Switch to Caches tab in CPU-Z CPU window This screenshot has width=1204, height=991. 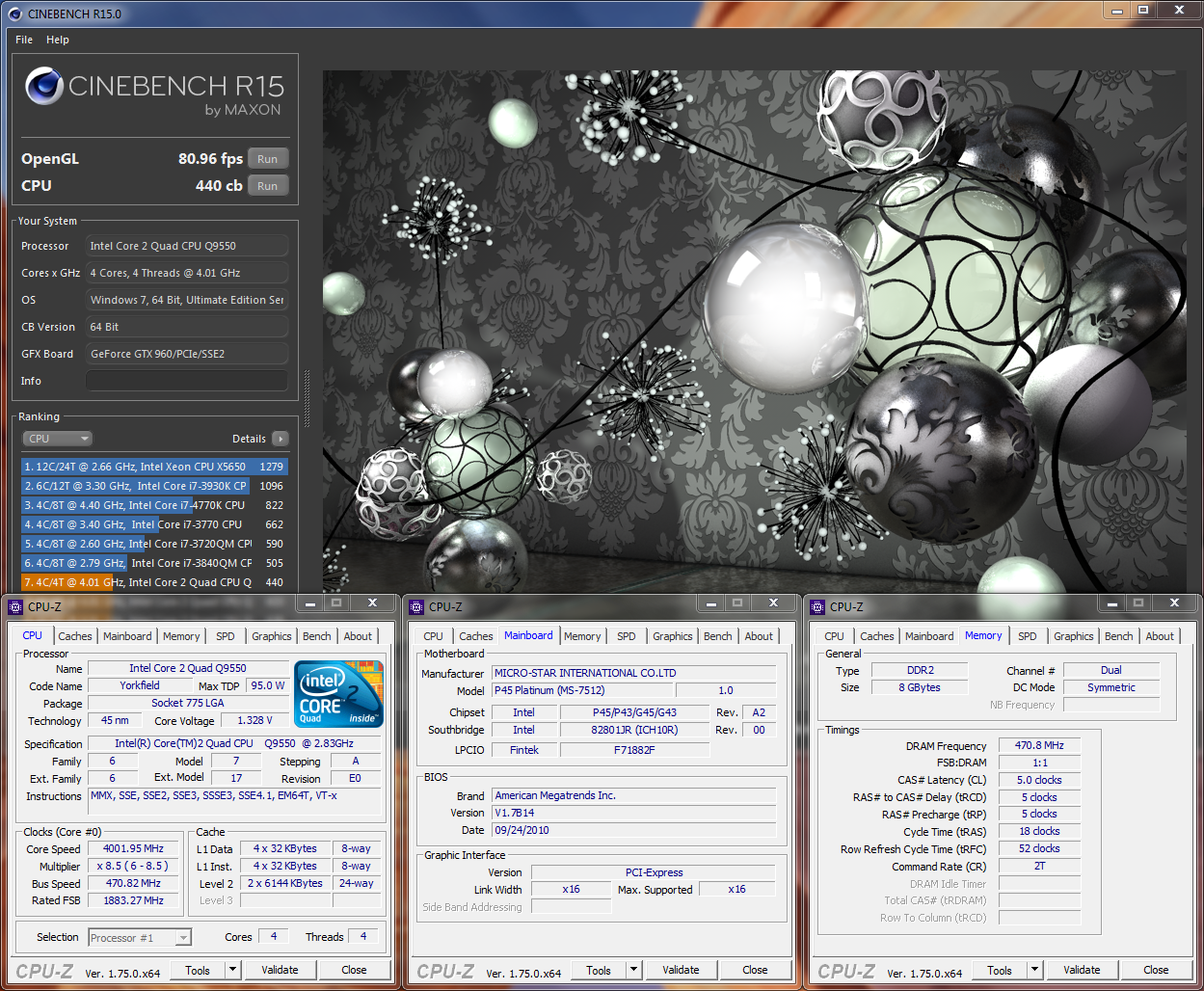pyautogui.click(x=74, y=636)
